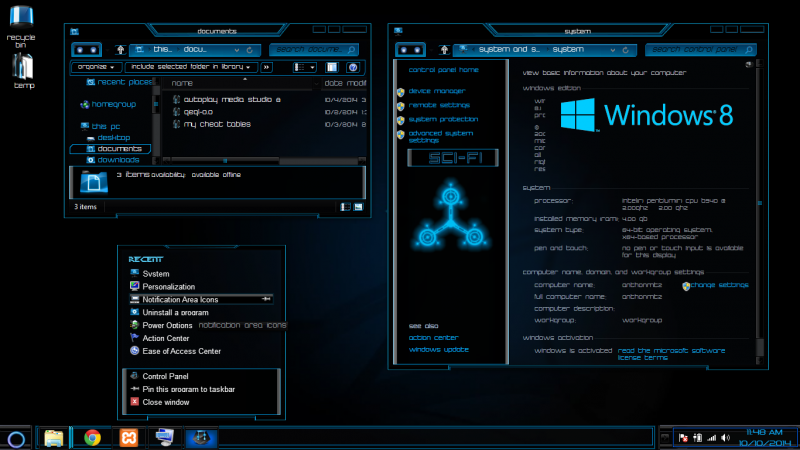Click the search control panel field
Image resolution: width=800 pixels, height=450 pixels.
pyautogui.click(x=701, y=49)
